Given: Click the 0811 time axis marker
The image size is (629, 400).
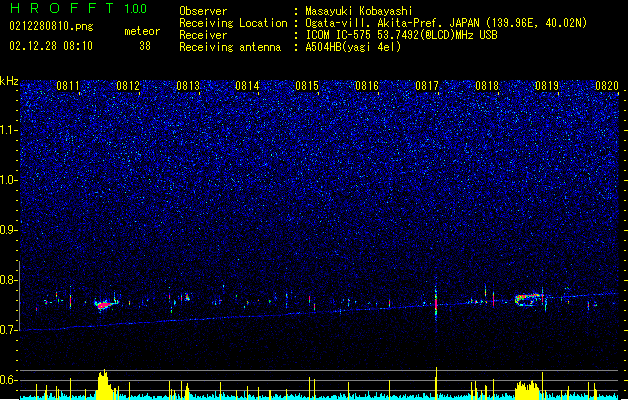Looking at the screenshot, I should tap(68, 86).
